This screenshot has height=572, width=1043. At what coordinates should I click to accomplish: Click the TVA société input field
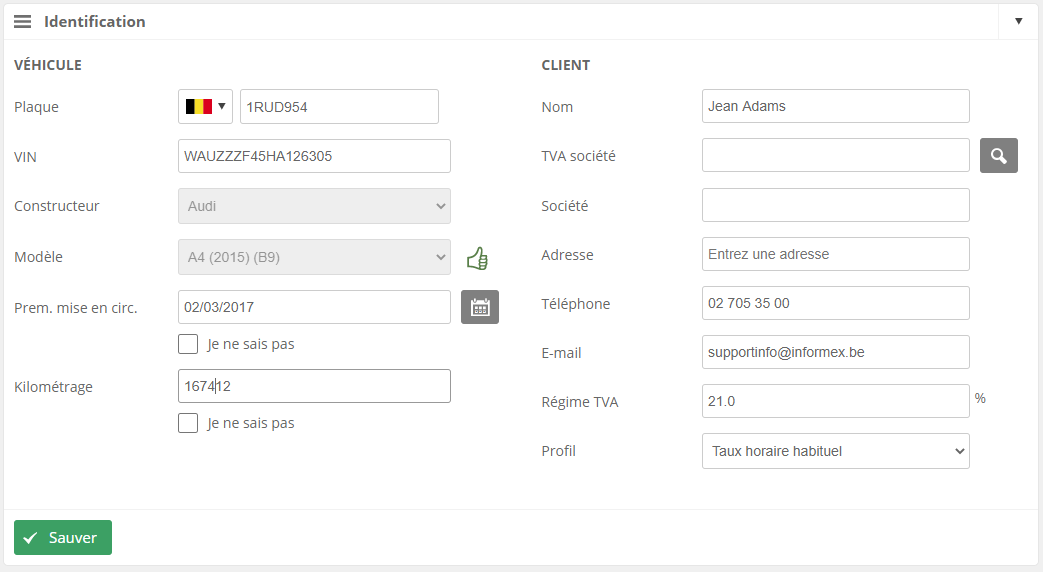835,155
